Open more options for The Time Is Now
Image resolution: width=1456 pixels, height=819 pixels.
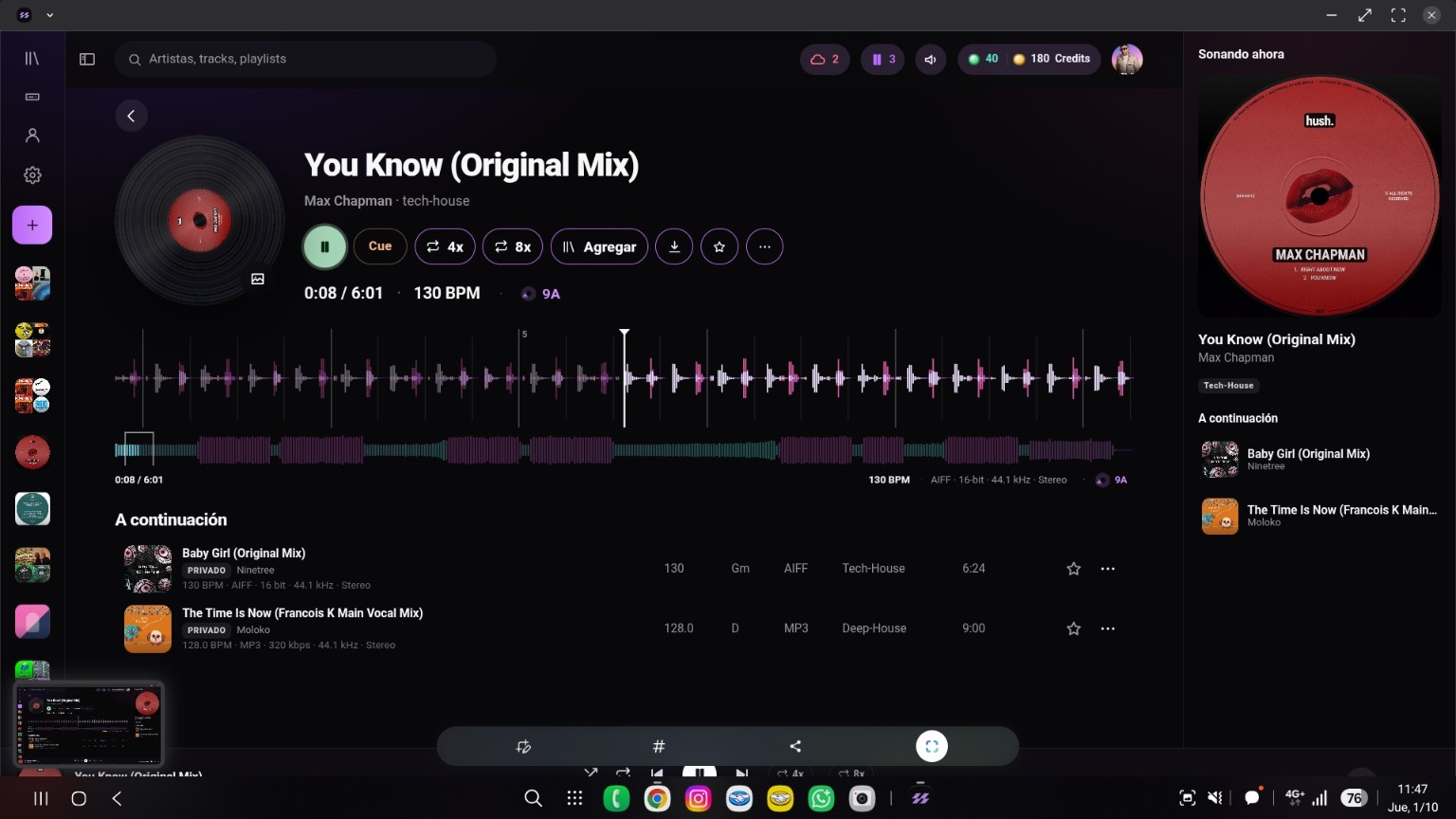1108,628
